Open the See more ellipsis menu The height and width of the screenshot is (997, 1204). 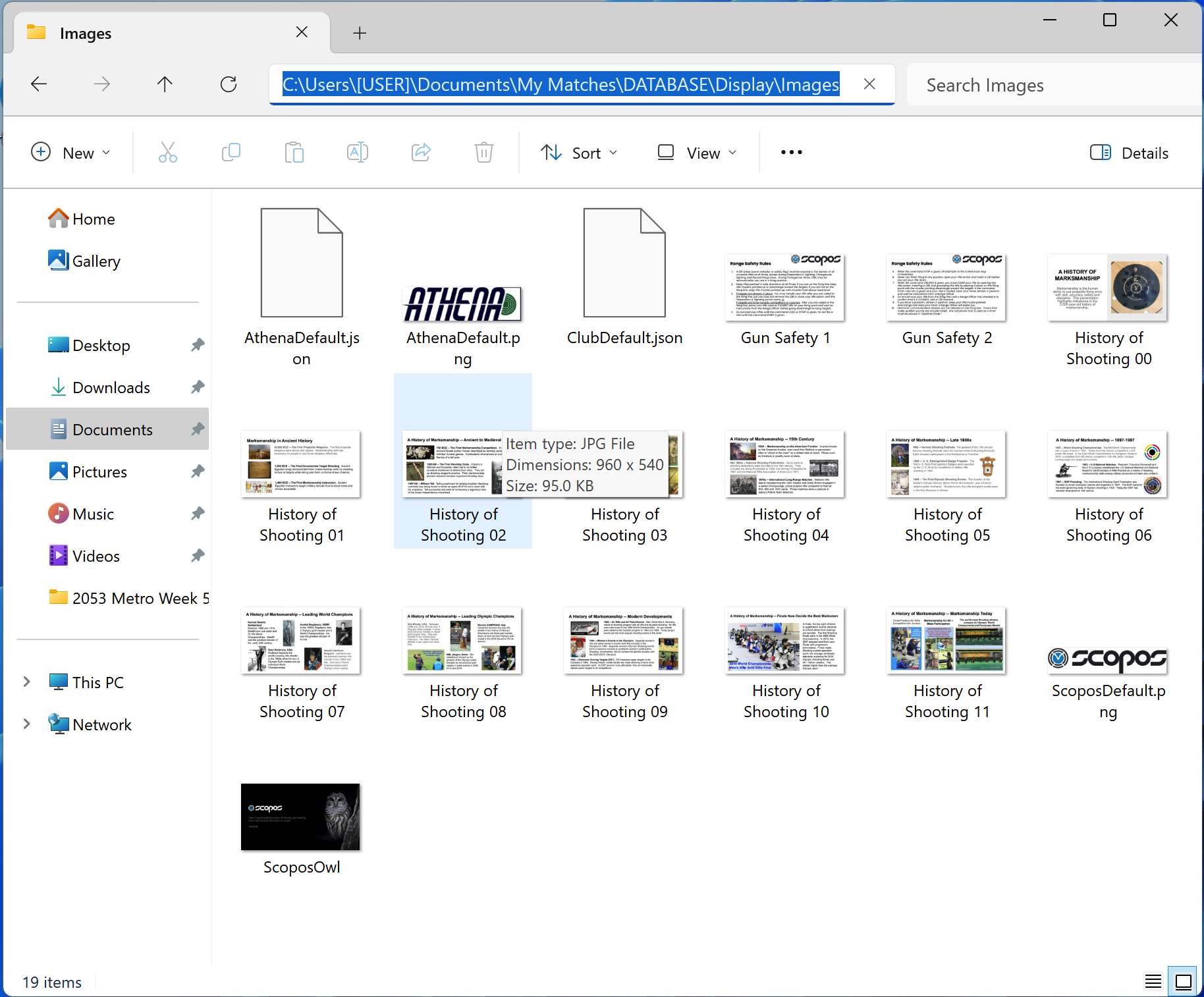(x=791, y=153)
